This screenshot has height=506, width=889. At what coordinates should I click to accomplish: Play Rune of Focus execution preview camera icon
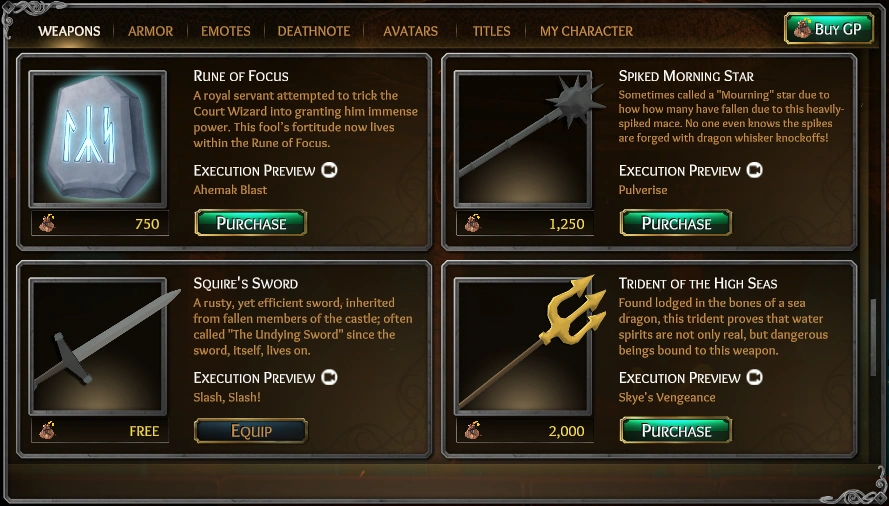[x=329, y=170]
